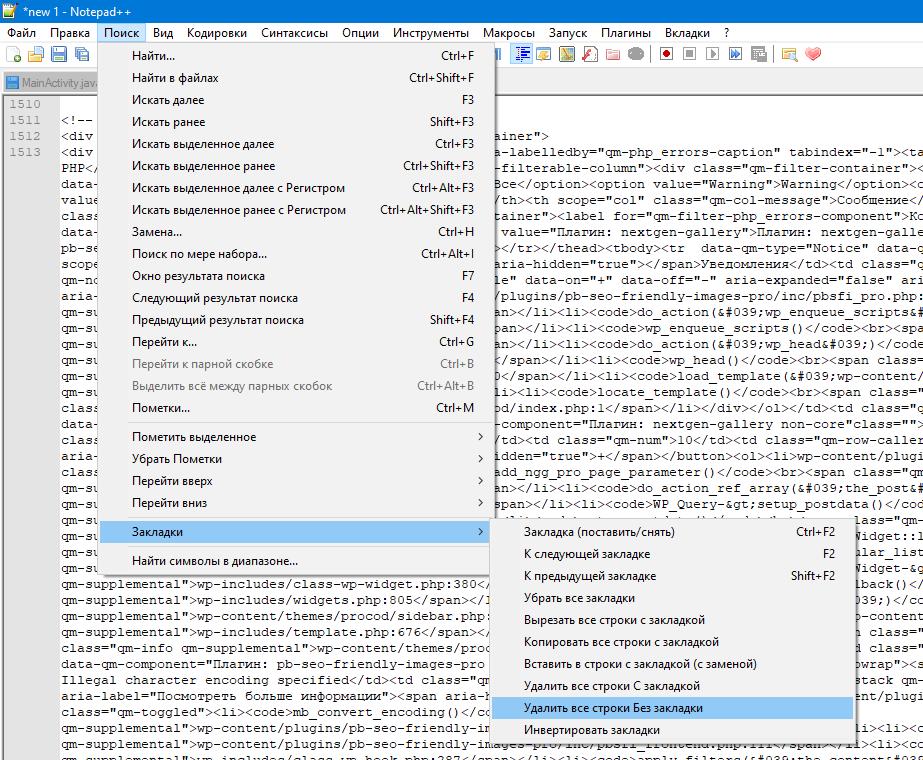Choose Искать выделенное ранее с Регистром
The height and width of the screenshot is (760, 923).
click(296, 210)
